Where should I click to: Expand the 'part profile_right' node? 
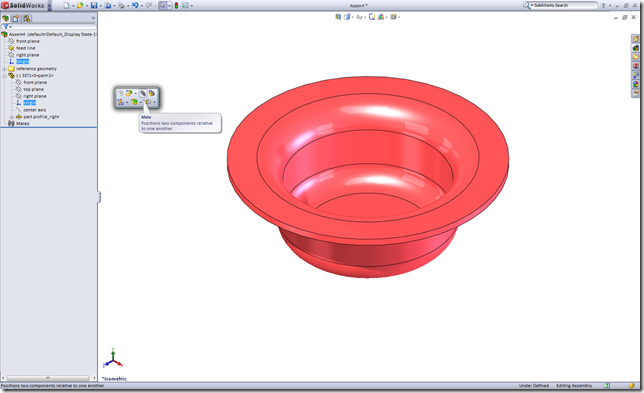pos(12,117)
